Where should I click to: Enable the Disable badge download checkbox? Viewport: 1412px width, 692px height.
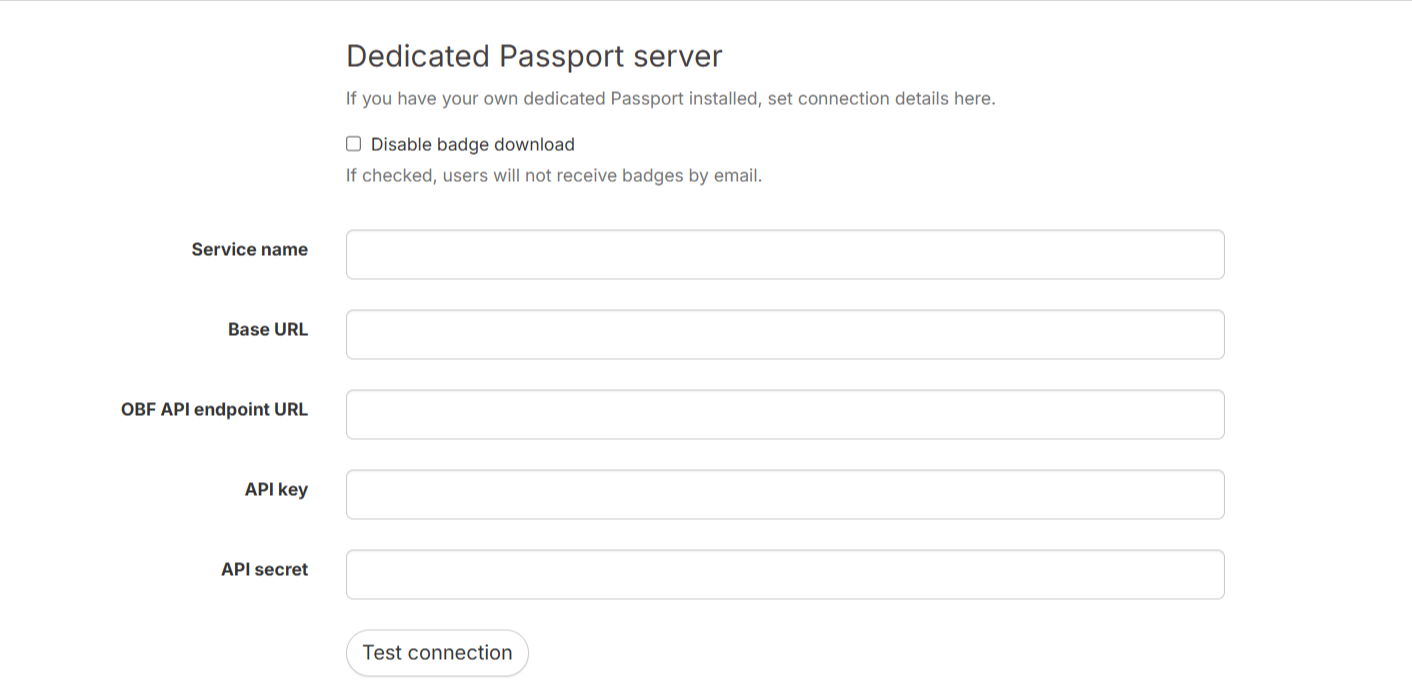[353, 144]
